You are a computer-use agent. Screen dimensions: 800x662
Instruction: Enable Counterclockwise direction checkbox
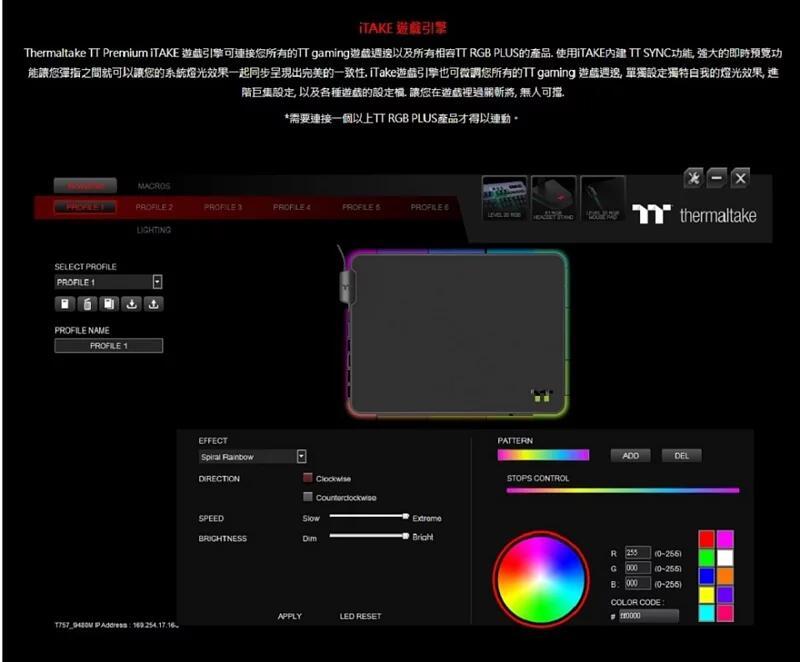[x=308, y=497]
